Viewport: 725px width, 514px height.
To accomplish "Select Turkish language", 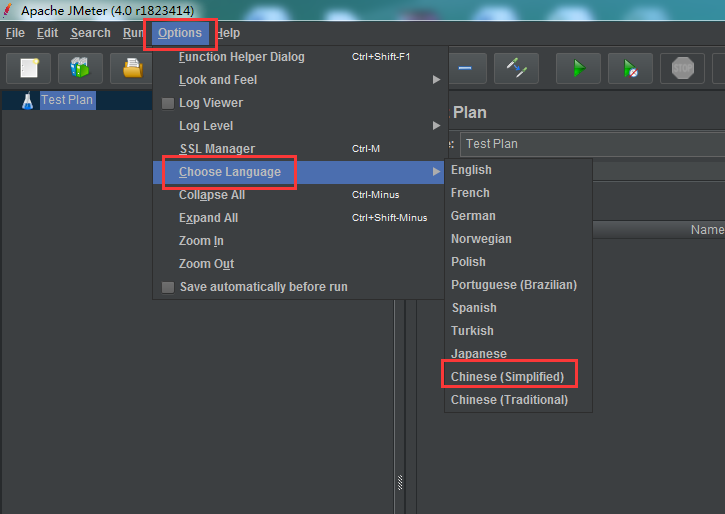I will tap(518, 331).
